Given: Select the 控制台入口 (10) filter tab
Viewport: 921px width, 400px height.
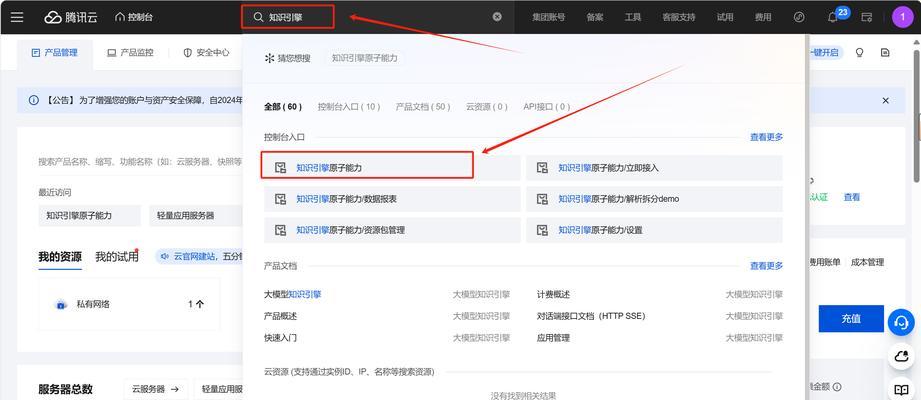Looking at the screenshot, I should coord(349,107).
